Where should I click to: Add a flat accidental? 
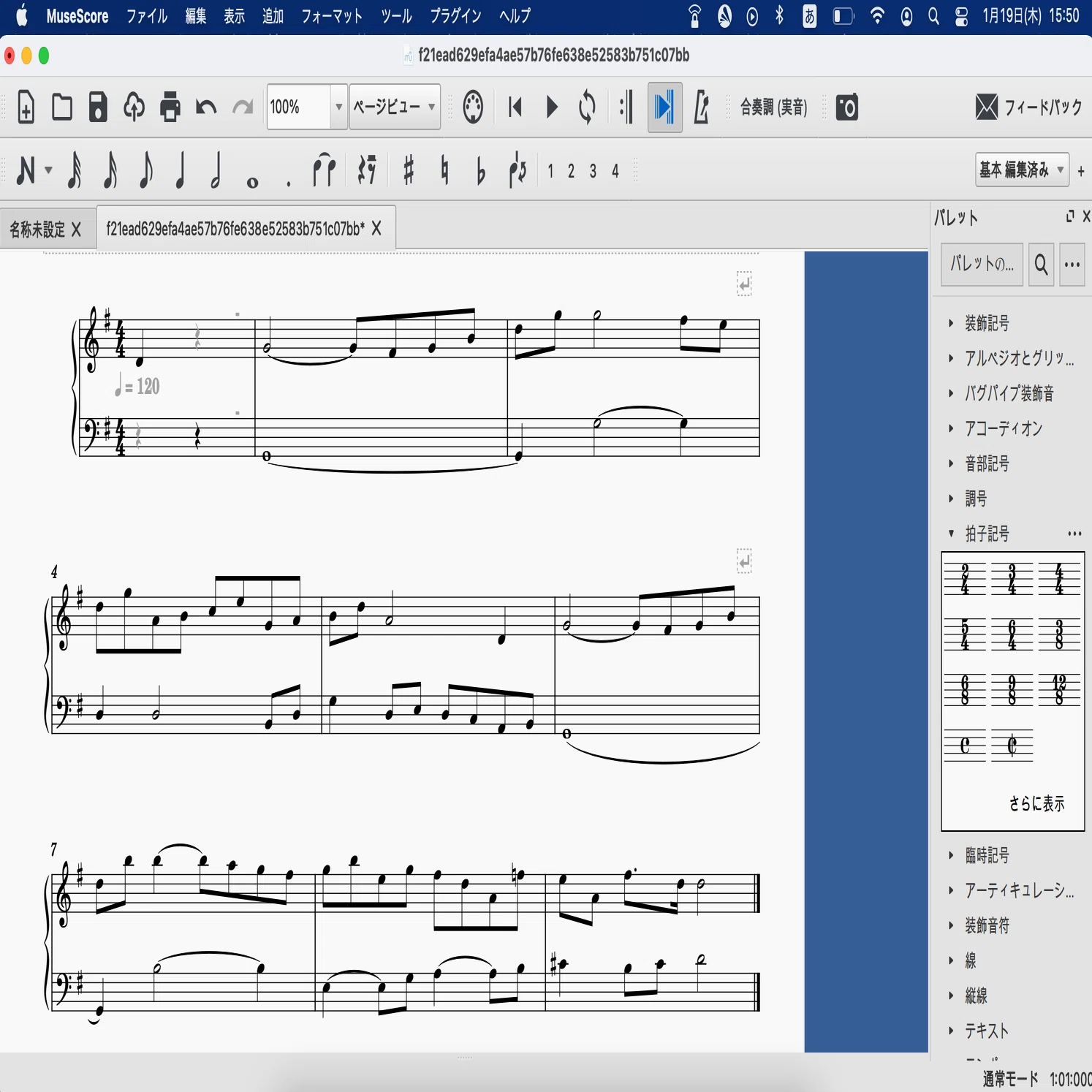click(480, 172)
